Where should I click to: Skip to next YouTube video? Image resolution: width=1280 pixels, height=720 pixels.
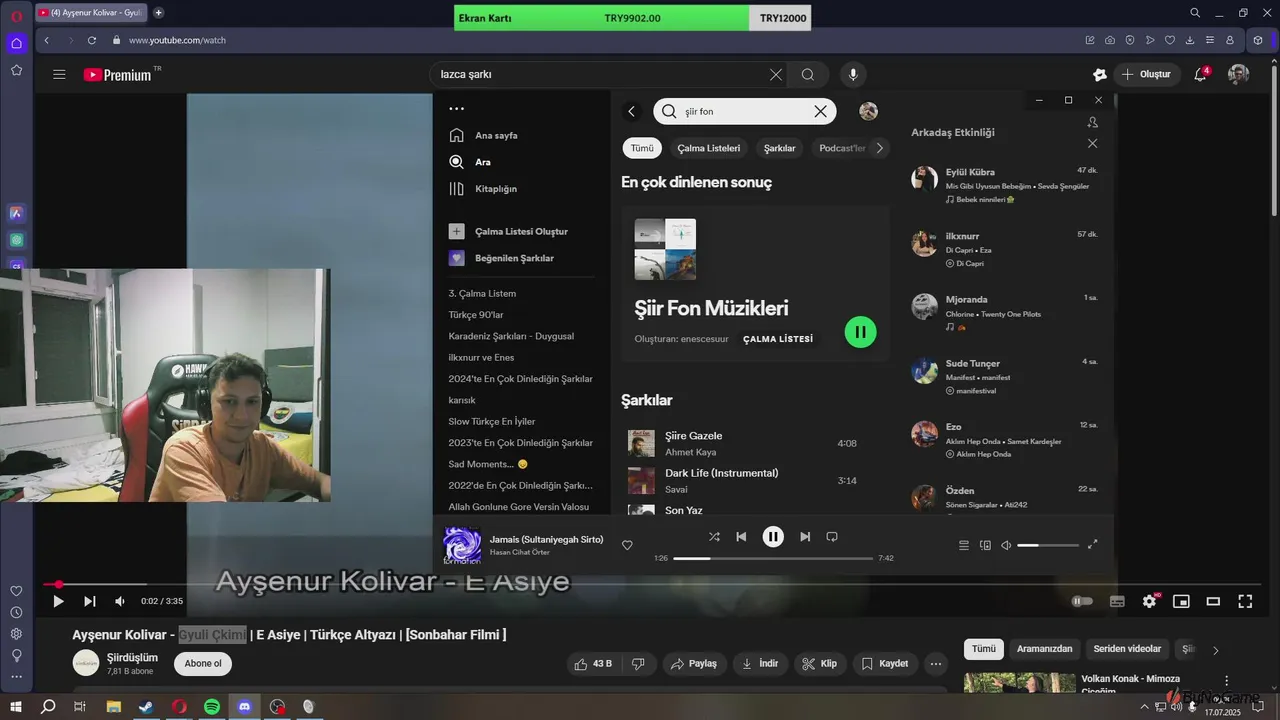[89, 601]
